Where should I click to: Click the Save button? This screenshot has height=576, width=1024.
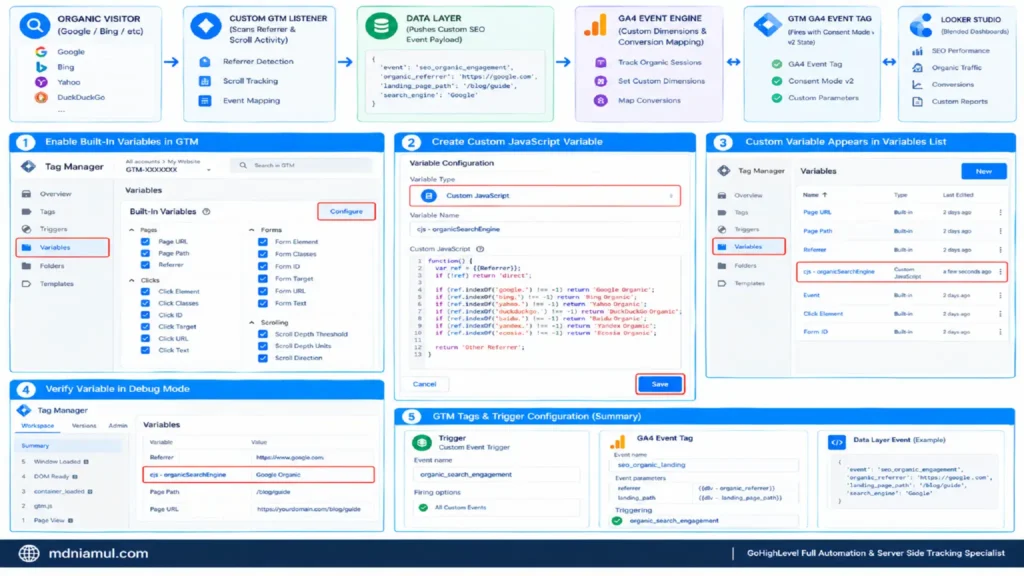point(660,385)
